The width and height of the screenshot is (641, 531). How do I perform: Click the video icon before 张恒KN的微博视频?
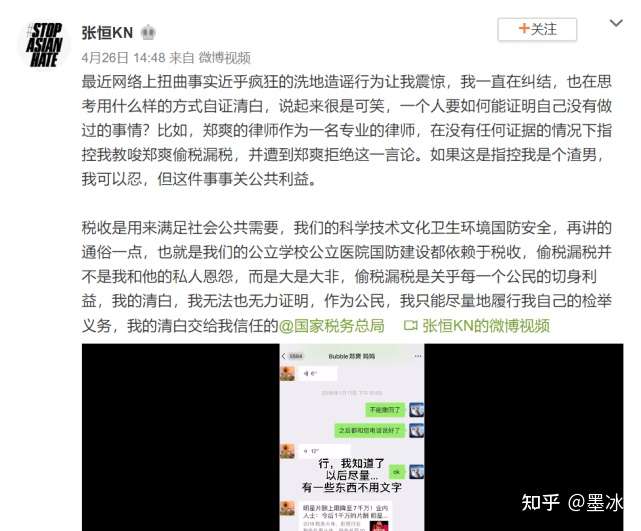(x=410, y=325)
